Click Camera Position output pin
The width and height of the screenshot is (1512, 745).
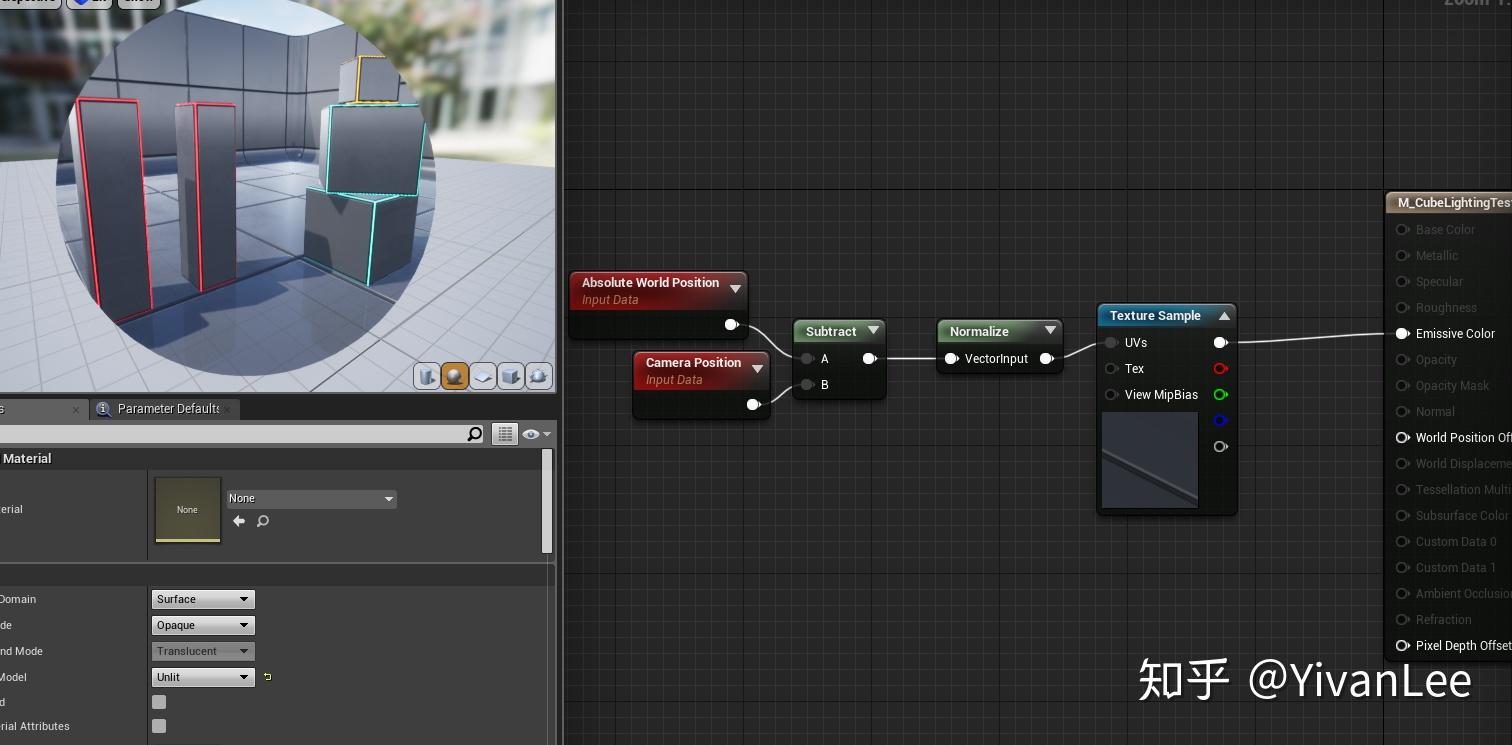click(754, 404)
